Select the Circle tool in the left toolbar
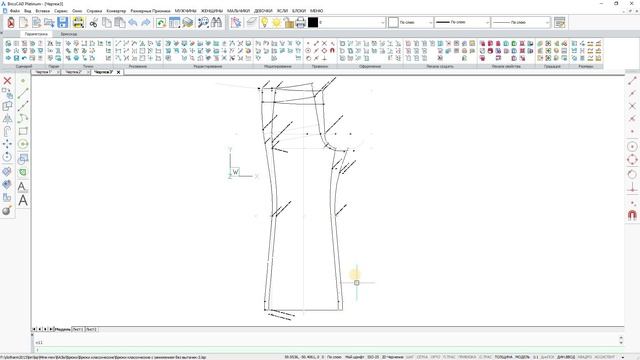This screenshot has width=640, height=360. [x=23, y=144]
